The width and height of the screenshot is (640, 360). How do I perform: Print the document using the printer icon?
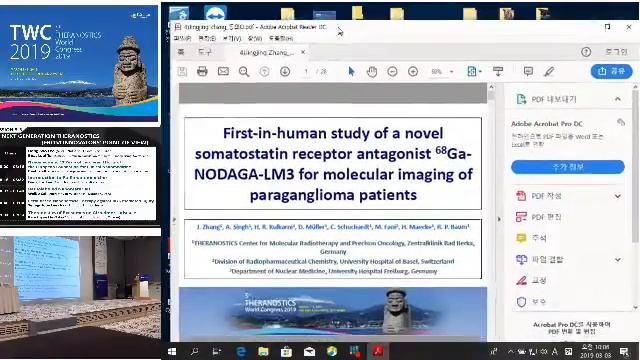point(202,71)
